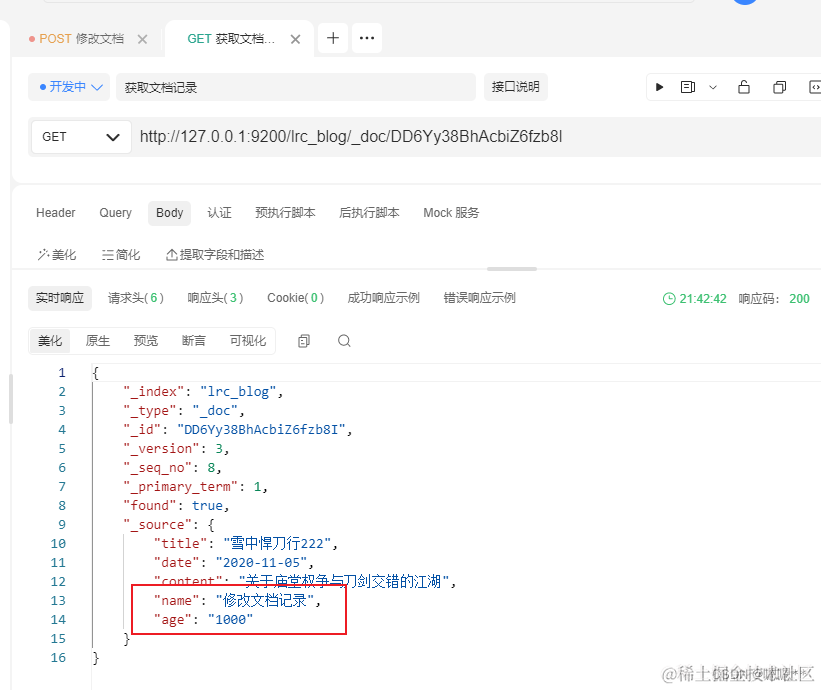Click the search magnifier icon above the JSON response
Screen dimensions: 821x690
tap(344, 341)
